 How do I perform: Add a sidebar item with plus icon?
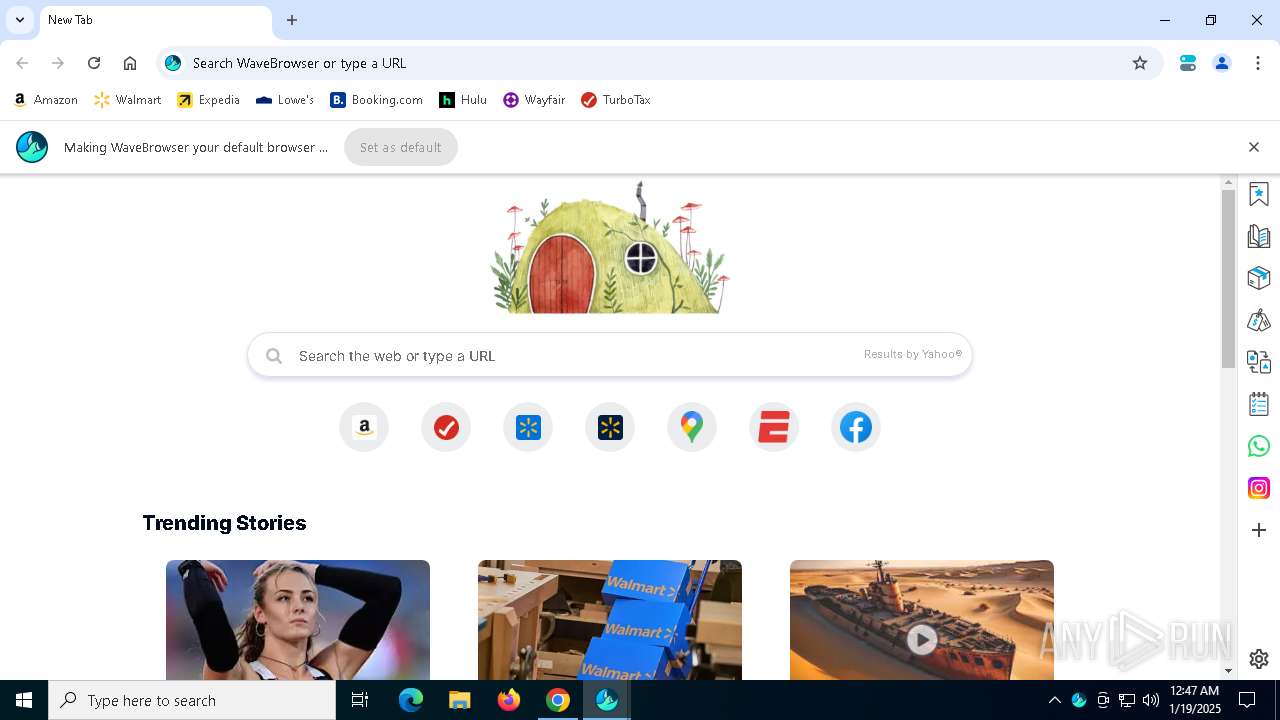coord(1259,530)
